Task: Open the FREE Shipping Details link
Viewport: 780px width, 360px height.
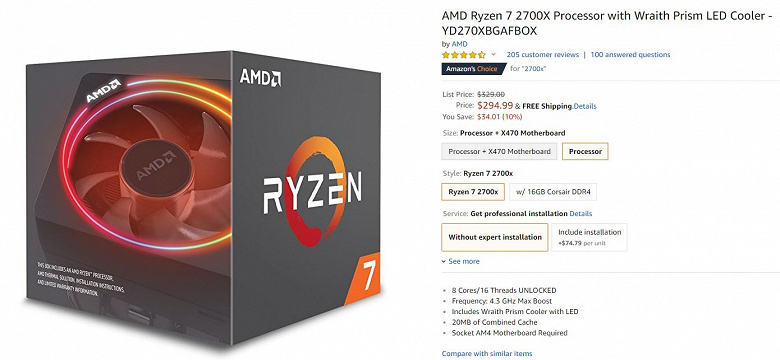Action: 585,106
